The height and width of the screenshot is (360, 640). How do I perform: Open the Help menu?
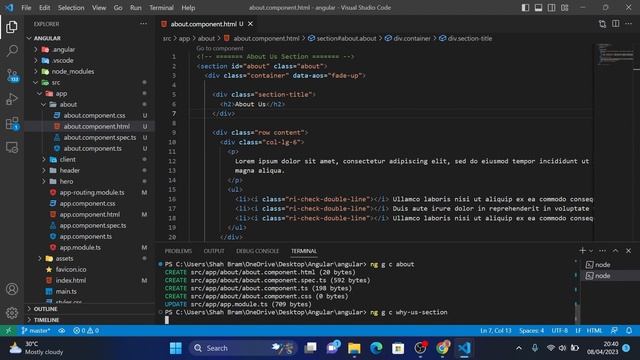(x=188, y=8)
